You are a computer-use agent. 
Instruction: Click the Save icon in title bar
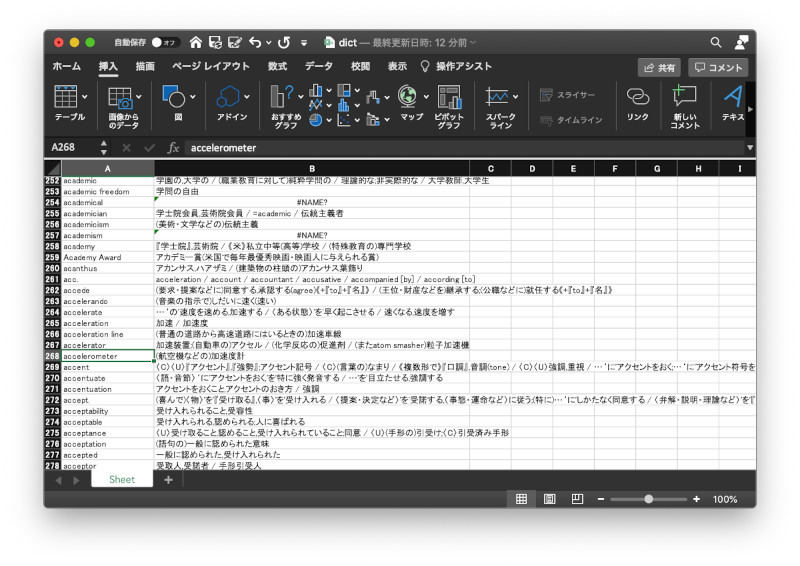click(215, 42)
